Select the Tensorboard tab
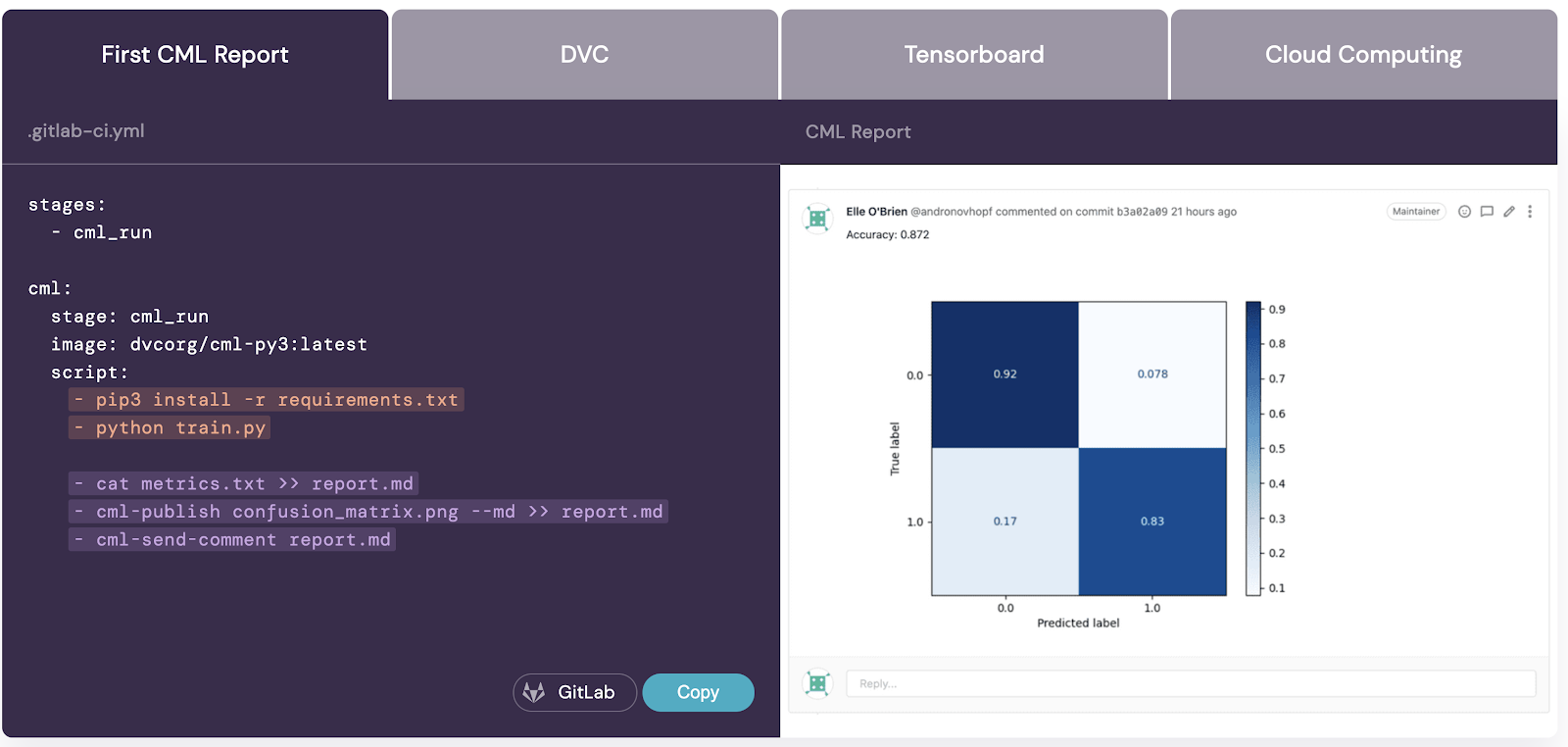 [973, 54]
